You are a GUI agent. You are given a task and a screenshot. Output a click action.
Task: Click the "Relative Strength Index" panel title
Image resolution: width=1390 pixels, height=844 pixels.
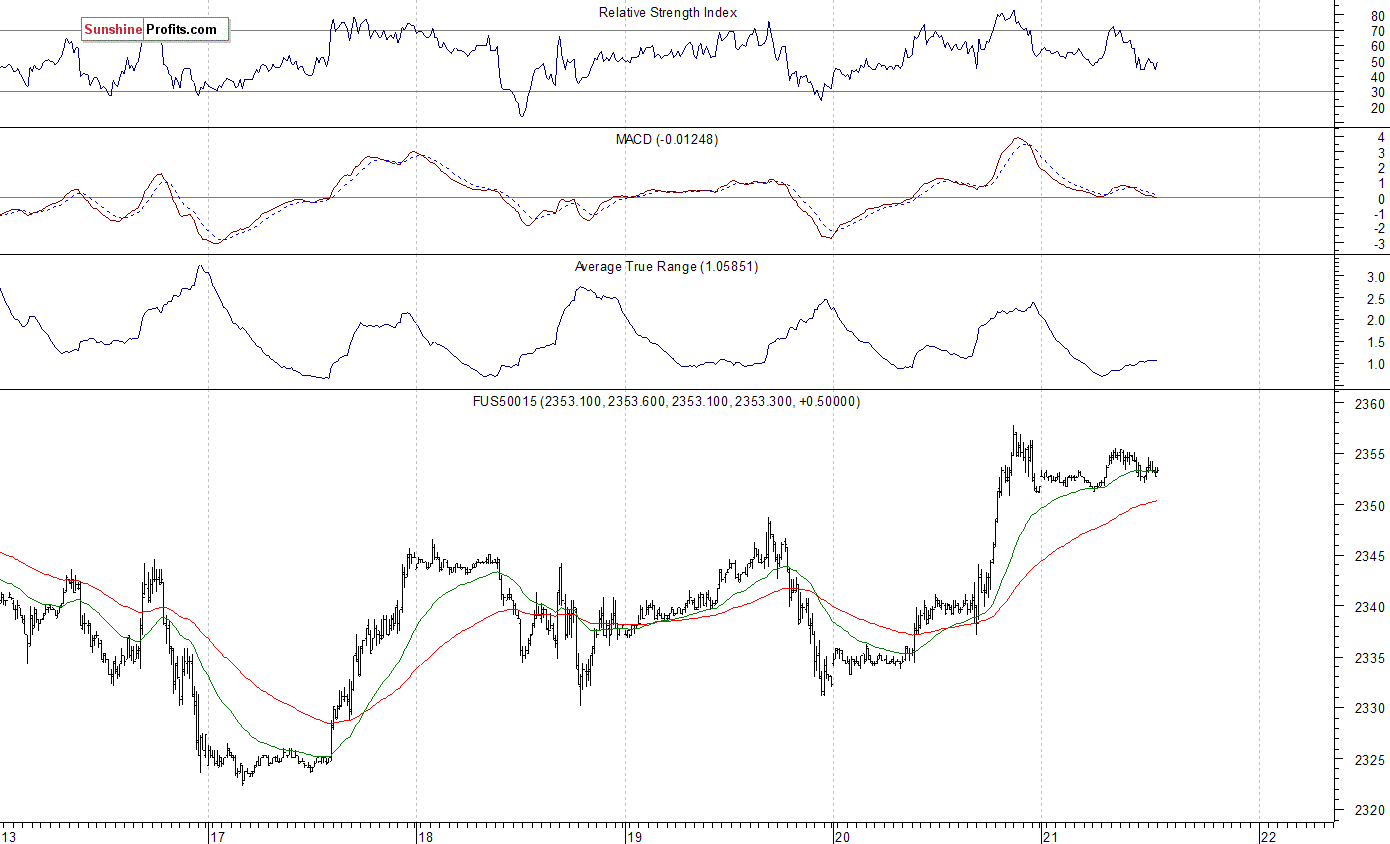tap(668, 13)
